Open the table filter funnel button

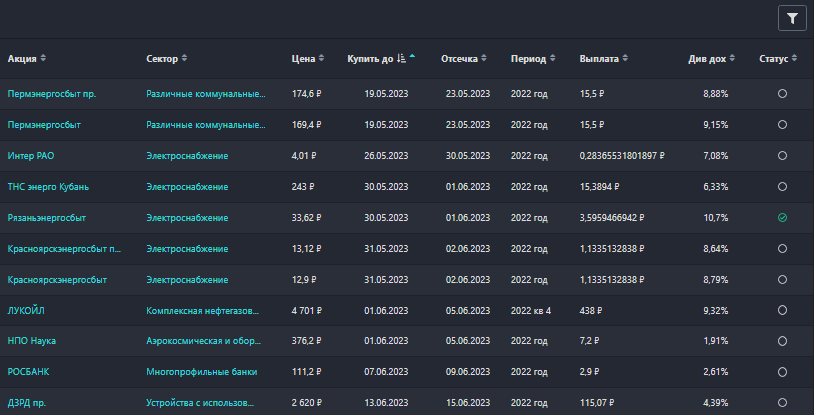tap(792, 19)
